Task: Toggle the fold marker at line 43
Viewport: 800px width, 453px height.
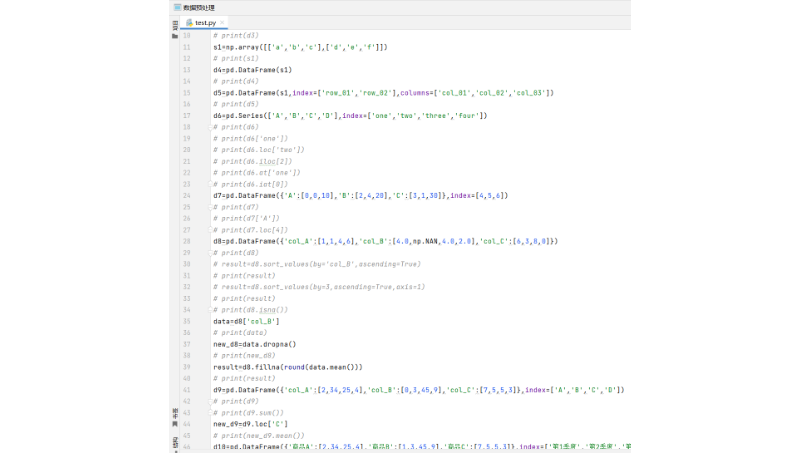Action: (x=210, y=413)
